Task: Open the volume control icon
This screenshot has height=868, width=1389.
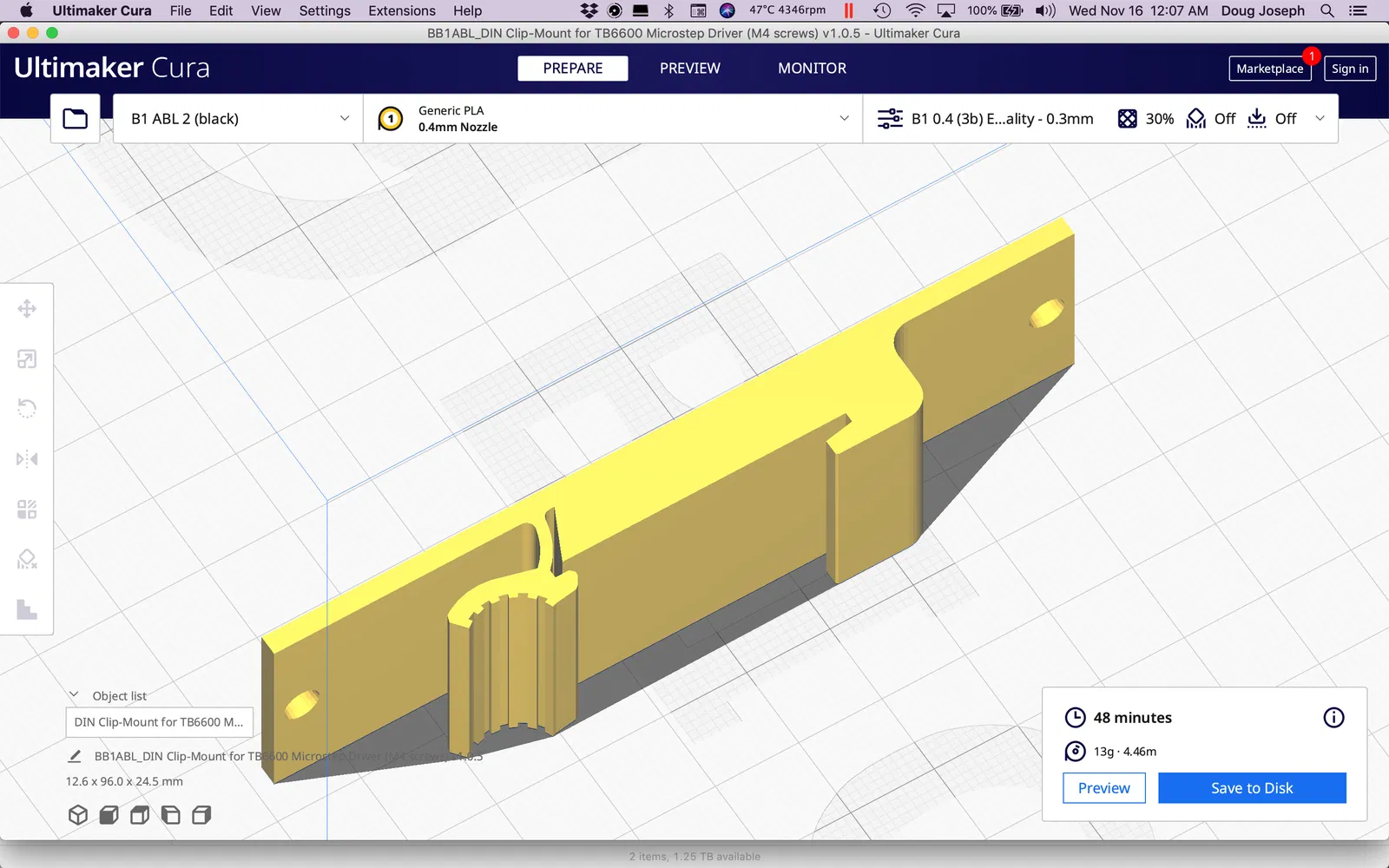Action: tap(1045, 10)
